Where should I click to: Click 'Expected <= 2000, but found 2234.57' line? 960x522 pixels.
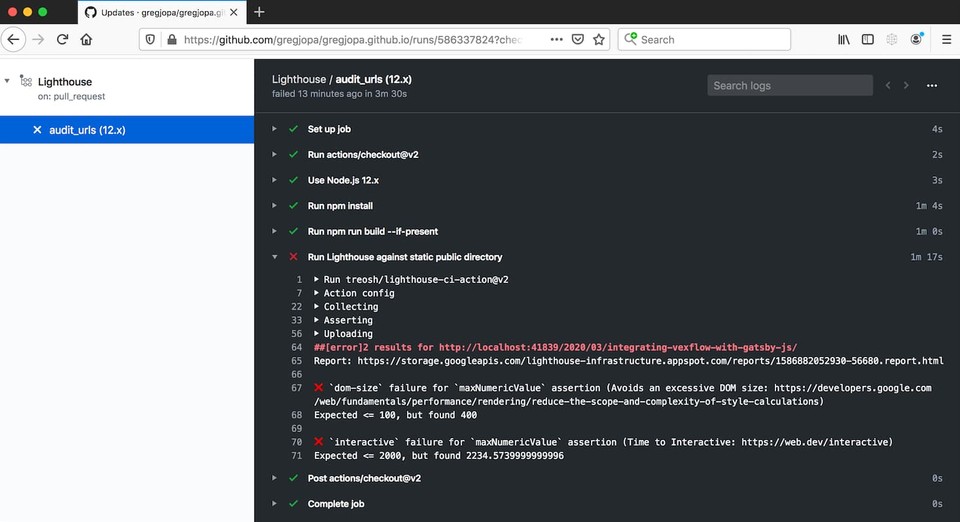pyautogui.click(x=439, y=455)
